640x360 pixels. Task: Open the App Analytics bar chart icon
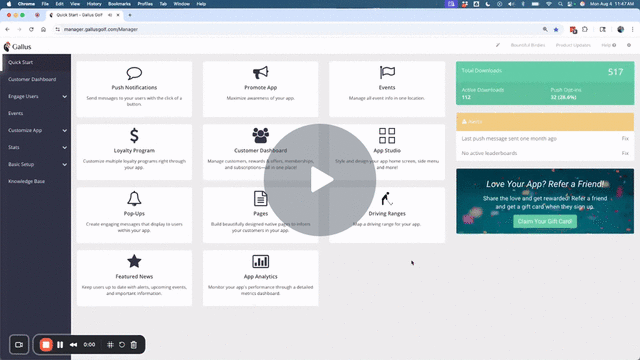click(260, 261)
